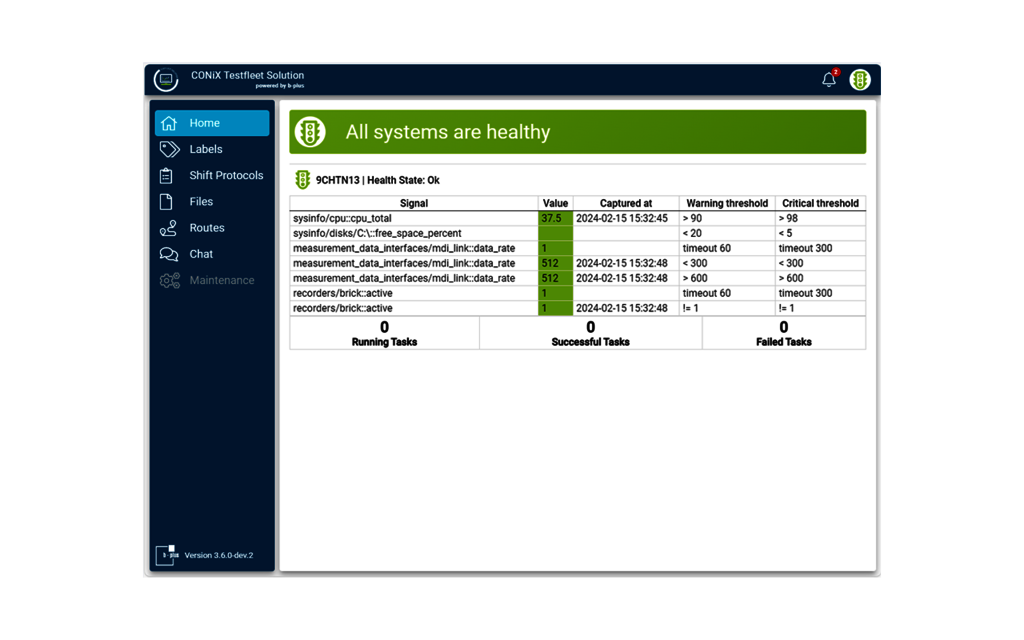Open the Home menu item
The image size is (1024, 640).
click(x=212, y=123)
